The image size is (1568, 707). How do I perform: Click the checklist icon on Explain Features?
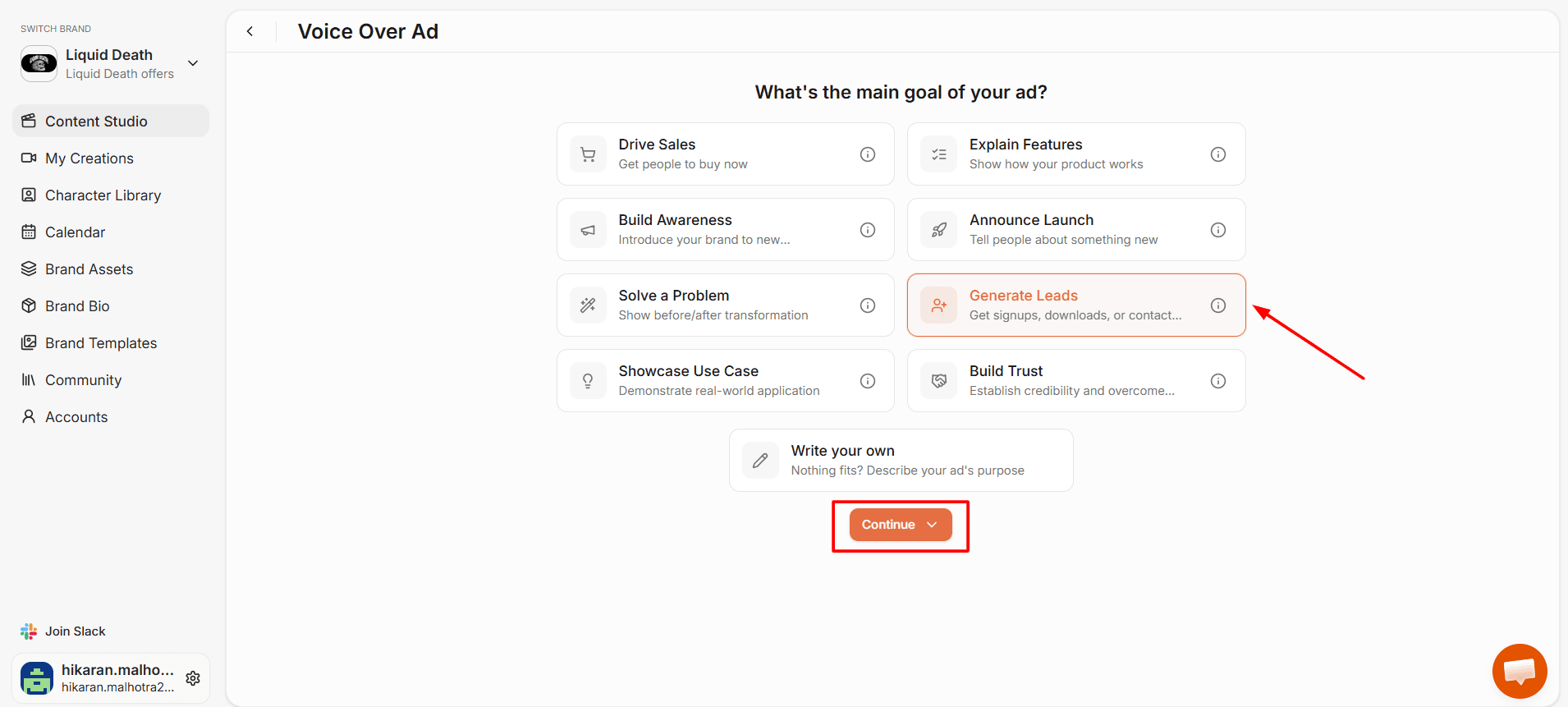click(x=938, y=154)
